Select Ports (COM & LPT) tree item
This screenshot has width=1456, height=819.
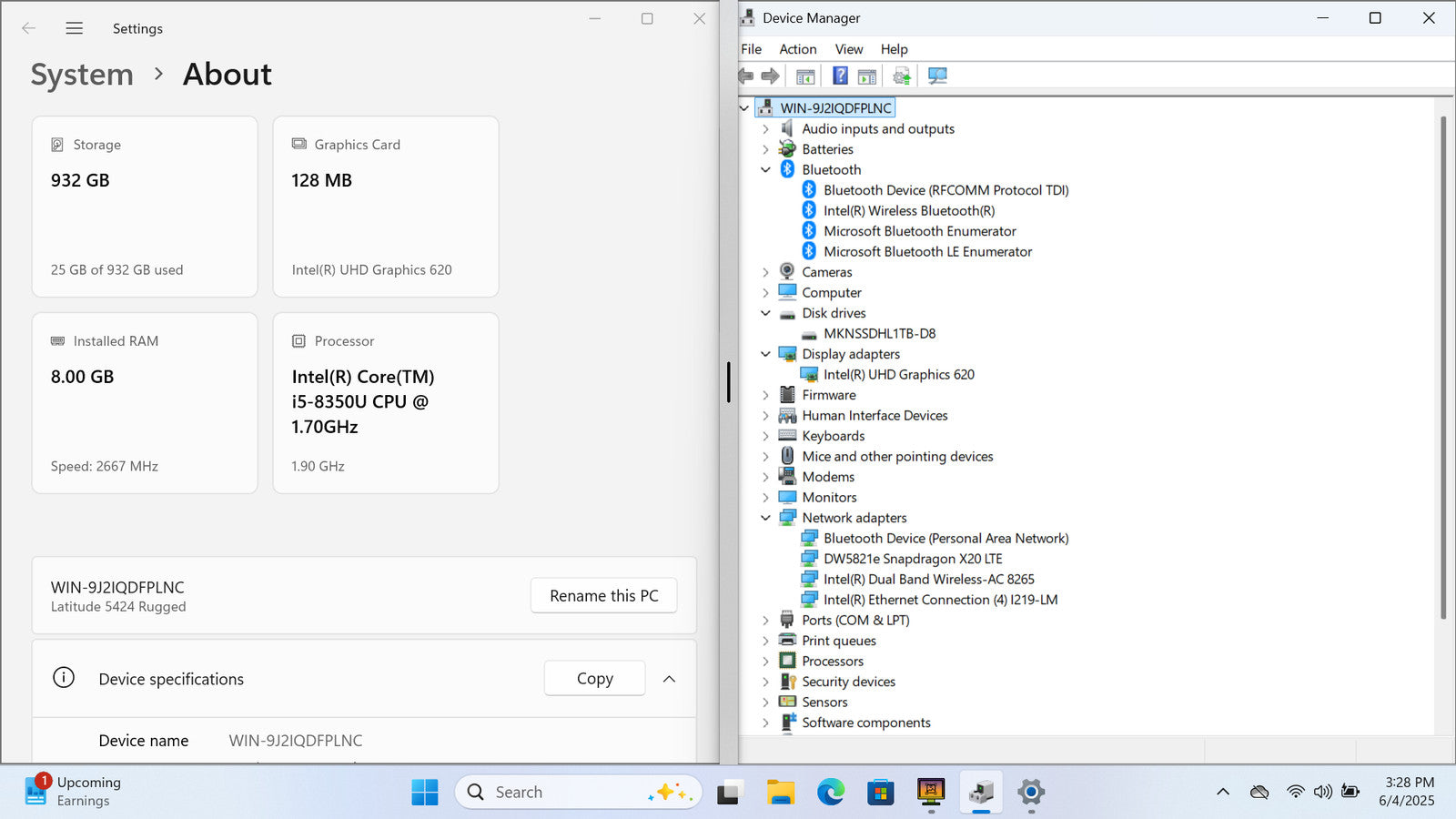pyautogui.click(x=855, y=620)
